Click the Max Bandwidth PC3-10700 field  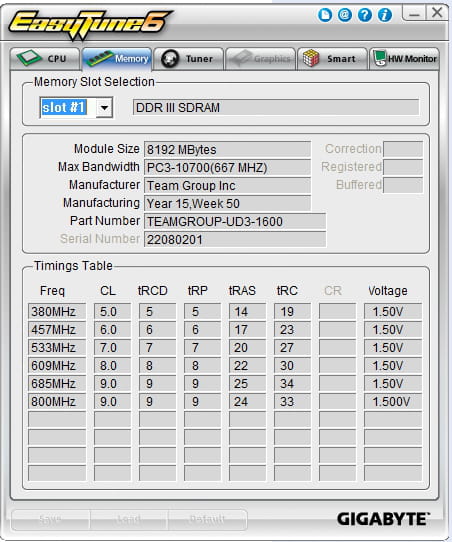[227, 168]
